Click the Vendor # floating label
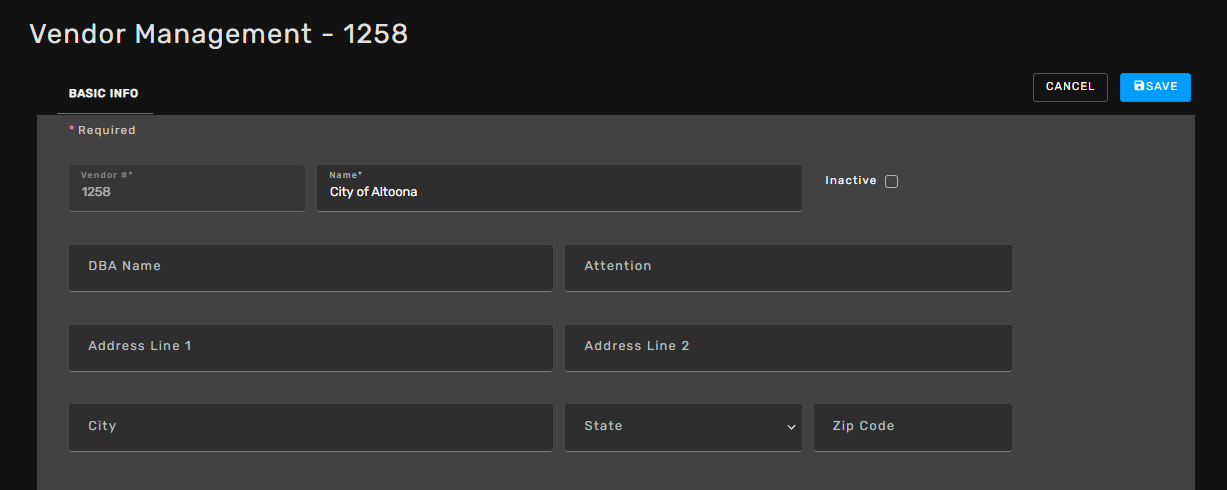The image size is (1227, 490). coord(107,175)
